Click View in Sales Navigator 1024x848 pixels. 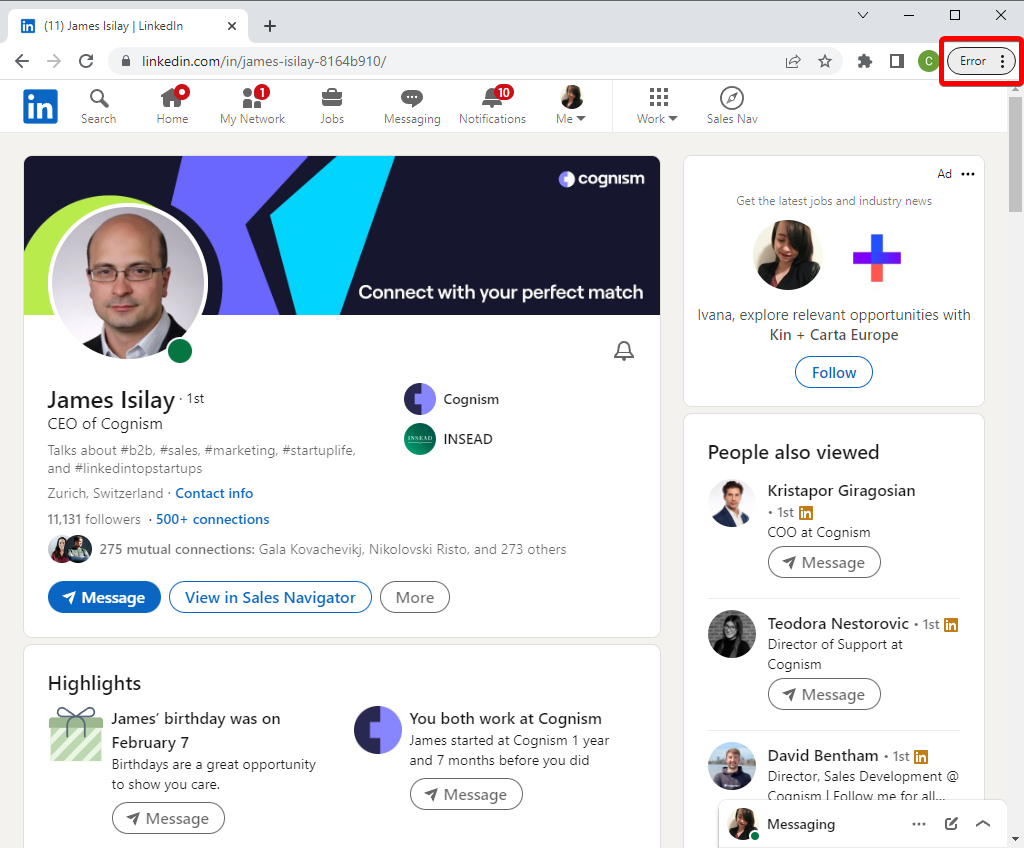pyautogui.click(x=270, y=597)
